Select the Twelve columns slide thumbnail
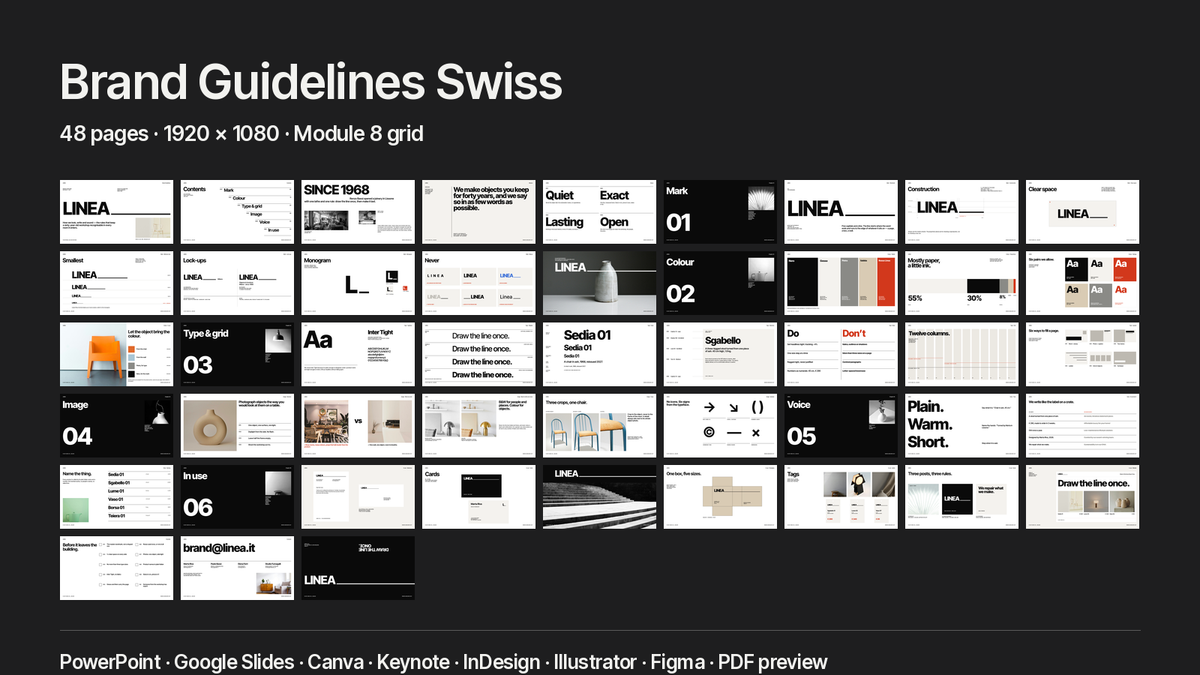Screen dimensions: 1200x675 [x=962, y=354]
